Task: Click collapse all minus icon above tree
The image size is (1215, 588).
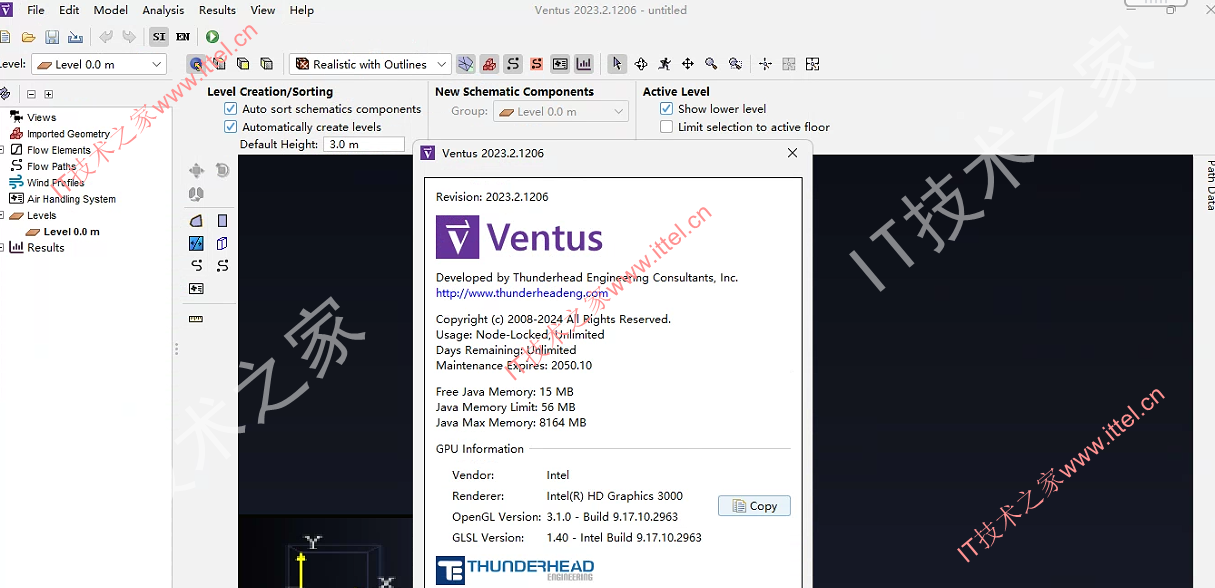Action: tap(31, 94)
